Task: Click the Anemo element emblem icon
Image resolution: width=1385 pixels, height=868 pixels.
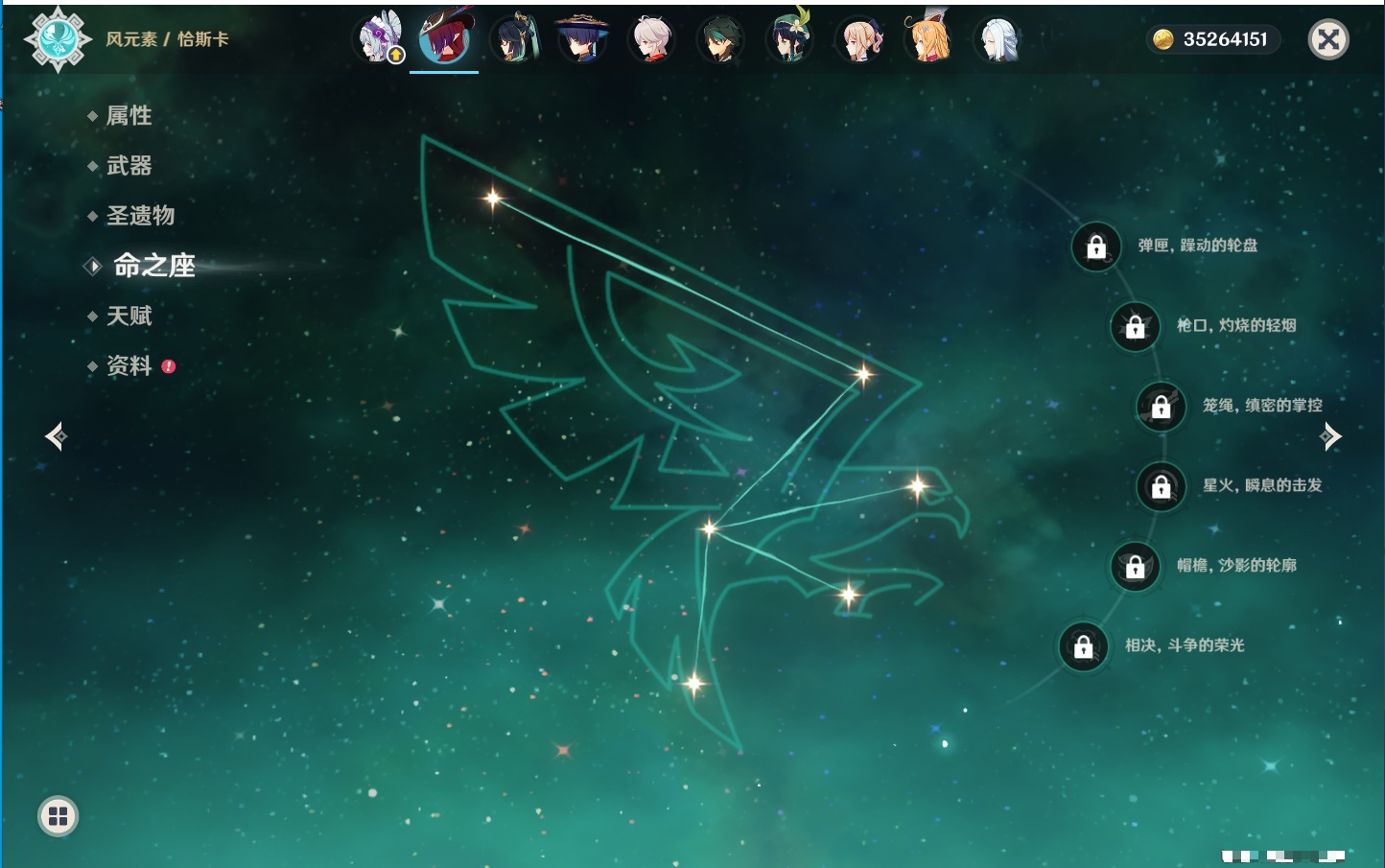Action: pyautogui.click(x=58, y=39)
